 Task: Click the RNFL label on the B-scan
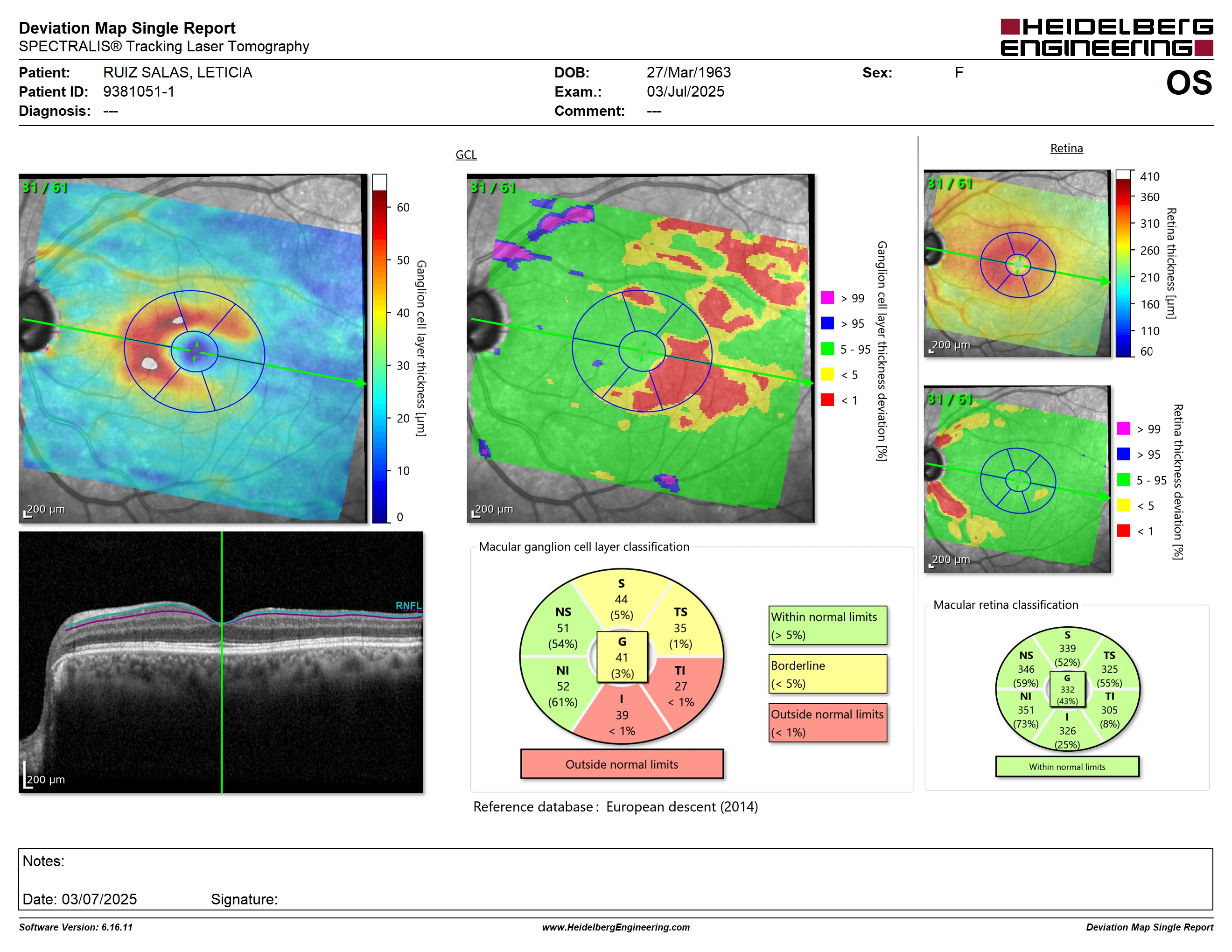click(x=408, y=606)
